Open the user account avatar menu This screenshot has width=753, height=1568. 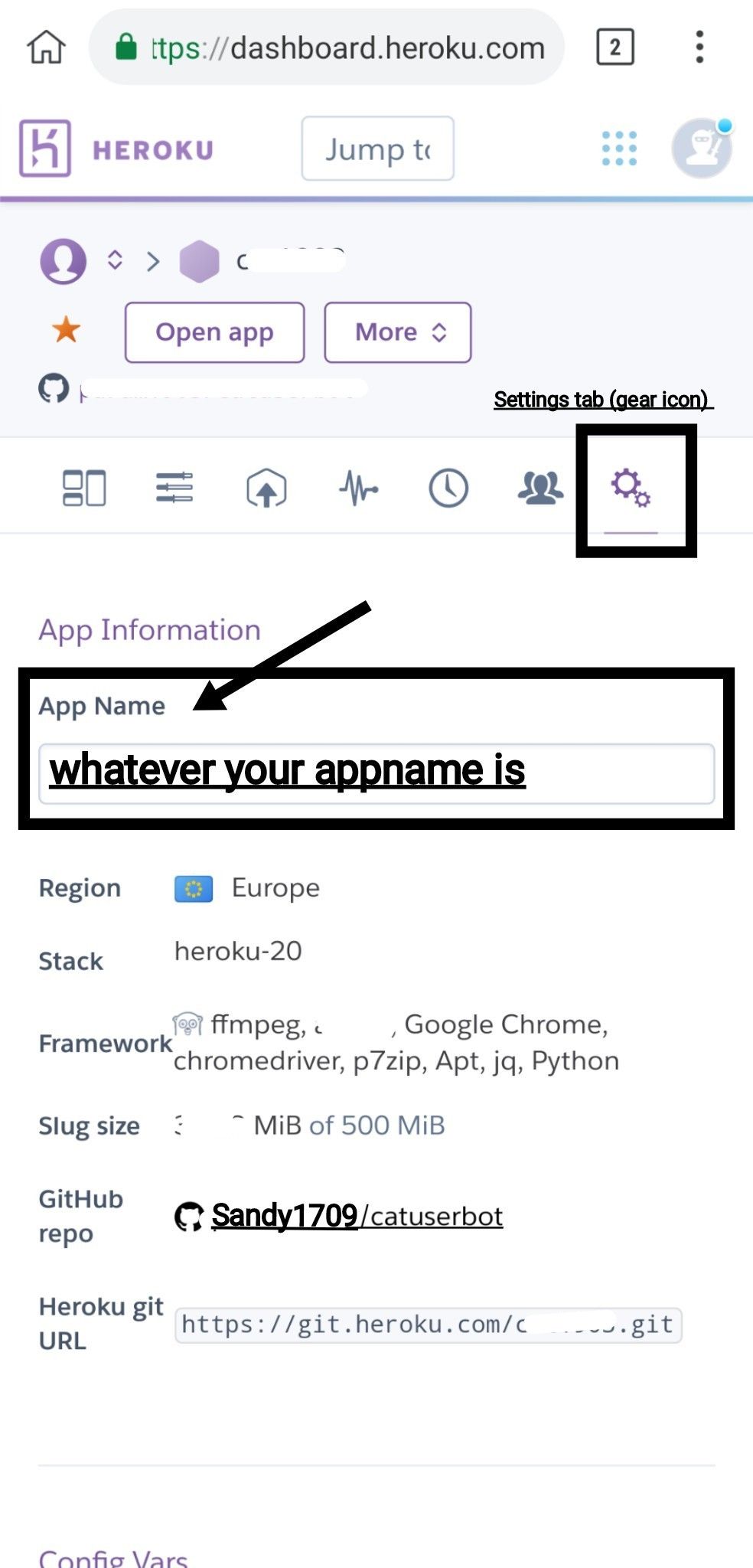(702, 149)
